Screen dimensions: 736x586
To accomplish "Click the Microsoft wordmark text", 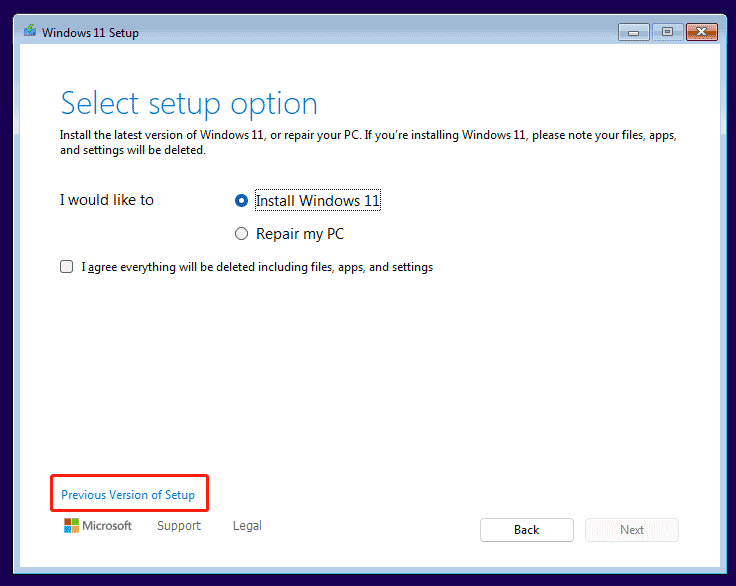I will click(x=107, y=526).
